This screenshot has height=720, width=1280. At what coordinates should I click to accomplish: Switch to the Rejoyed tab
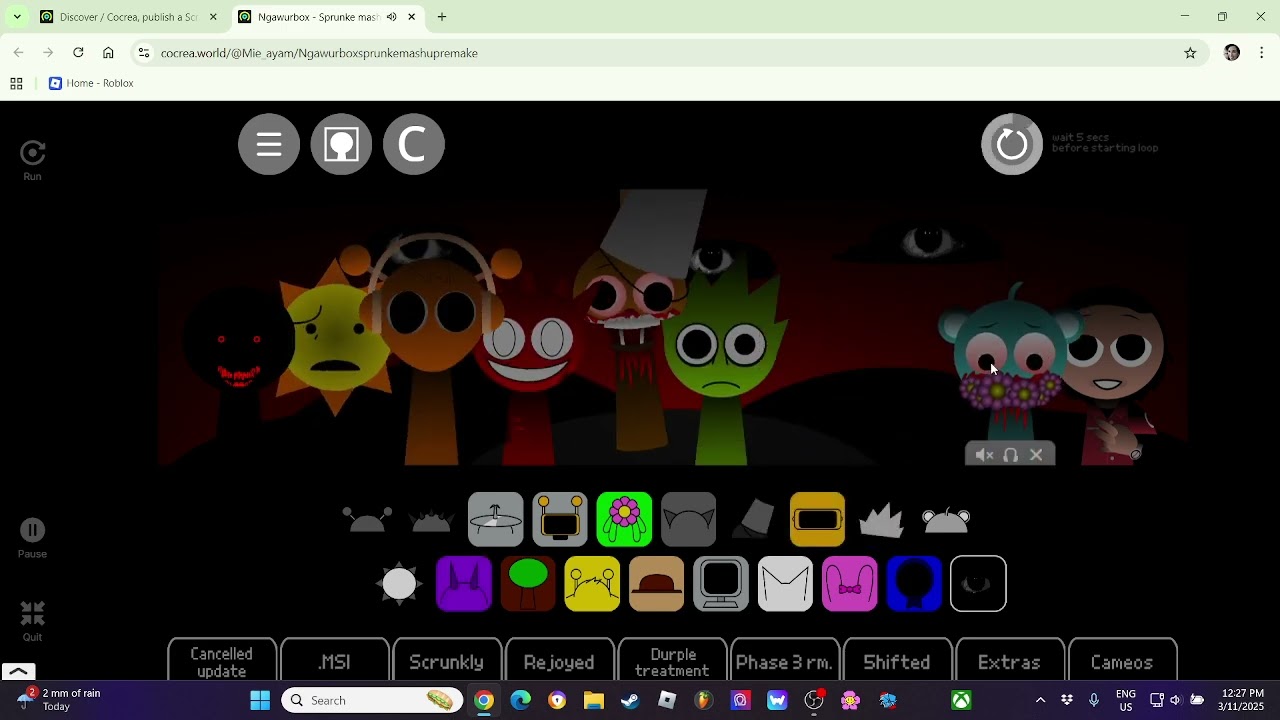pos(560,661)
